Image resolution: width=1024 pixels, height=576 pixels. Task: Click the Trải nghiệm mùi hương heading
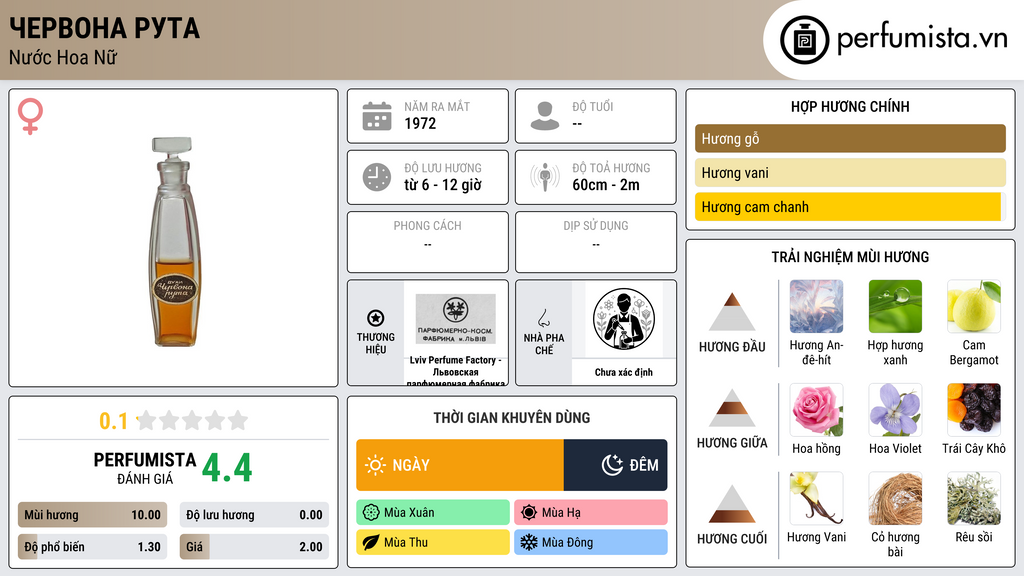coord(850,257)
